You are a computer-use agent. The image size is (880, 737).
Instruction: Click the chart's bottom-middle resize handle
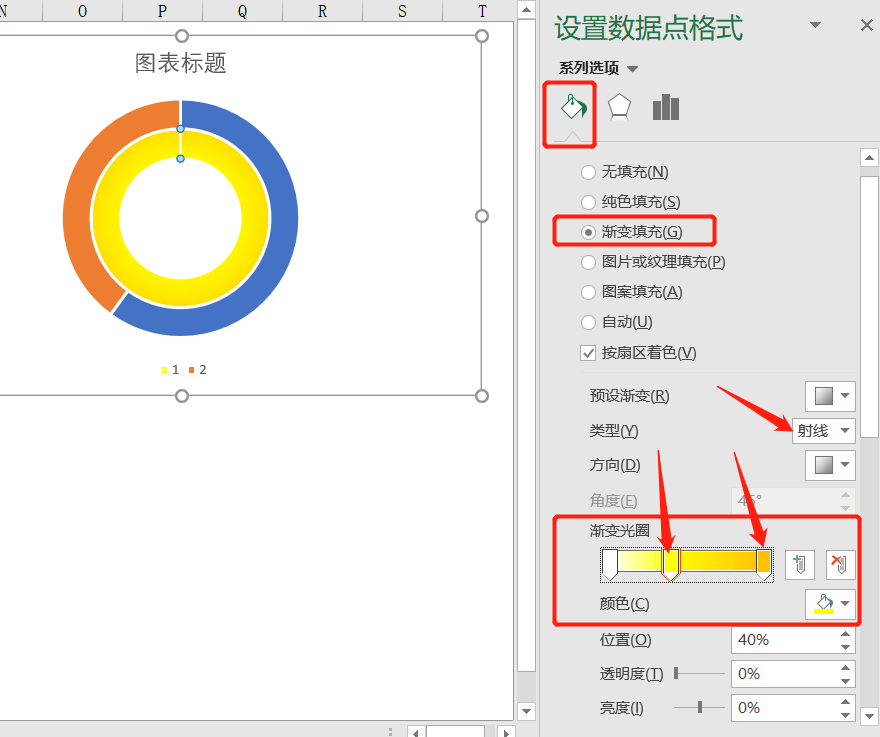181,396
